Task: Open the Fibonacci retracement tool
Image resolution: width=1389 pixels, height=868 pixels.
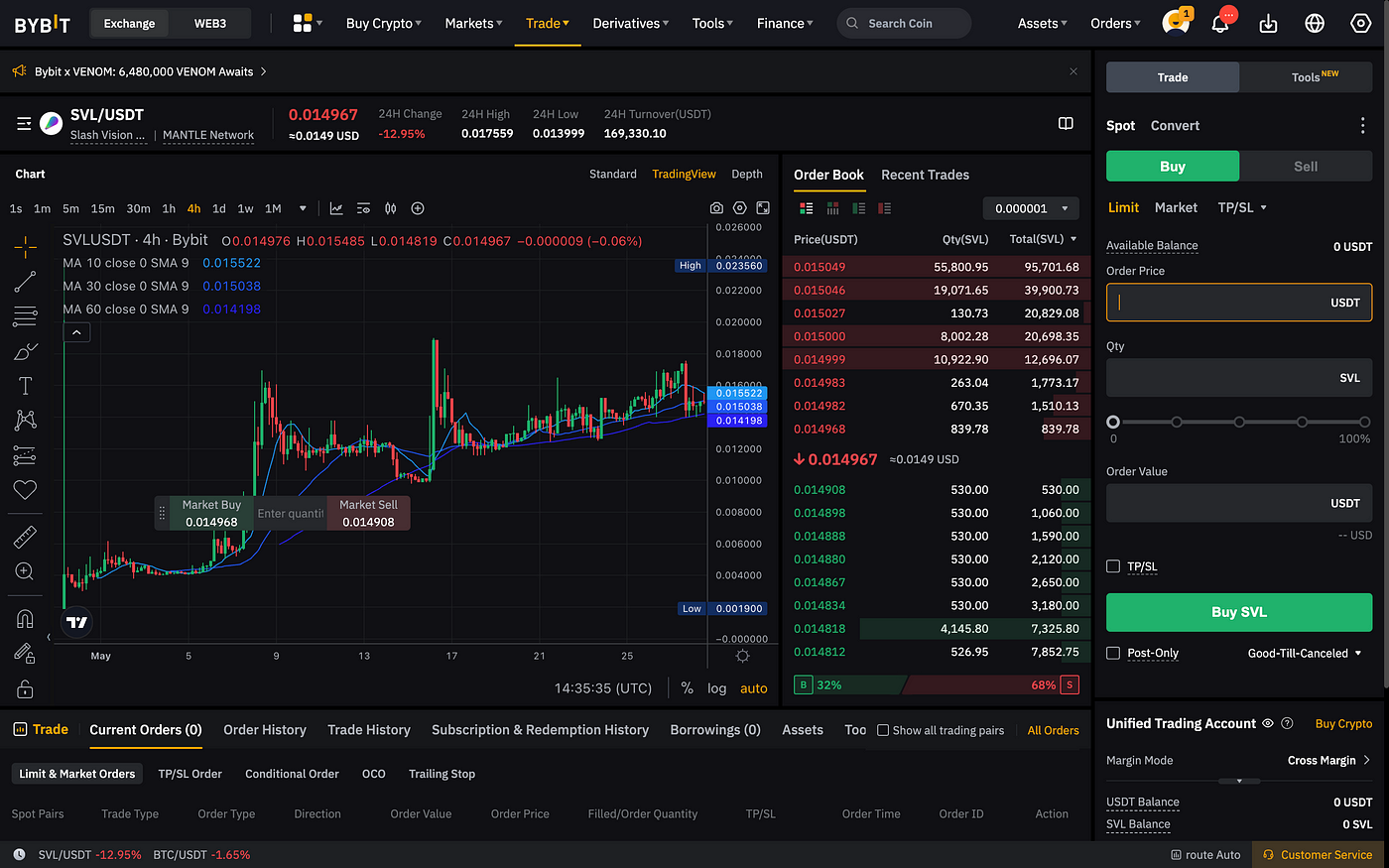Action: [25, 316]
